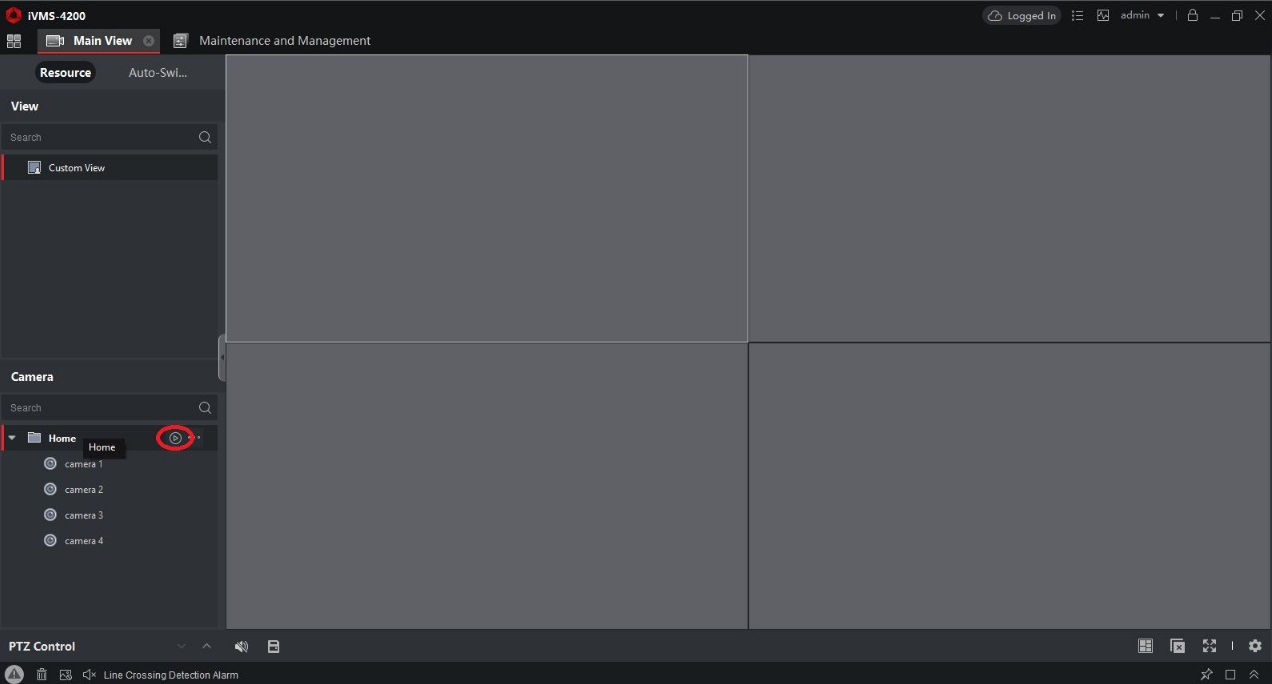
Task: Enter full screen mode icon
Action: pyautogui.click(x=1209, y=646)
